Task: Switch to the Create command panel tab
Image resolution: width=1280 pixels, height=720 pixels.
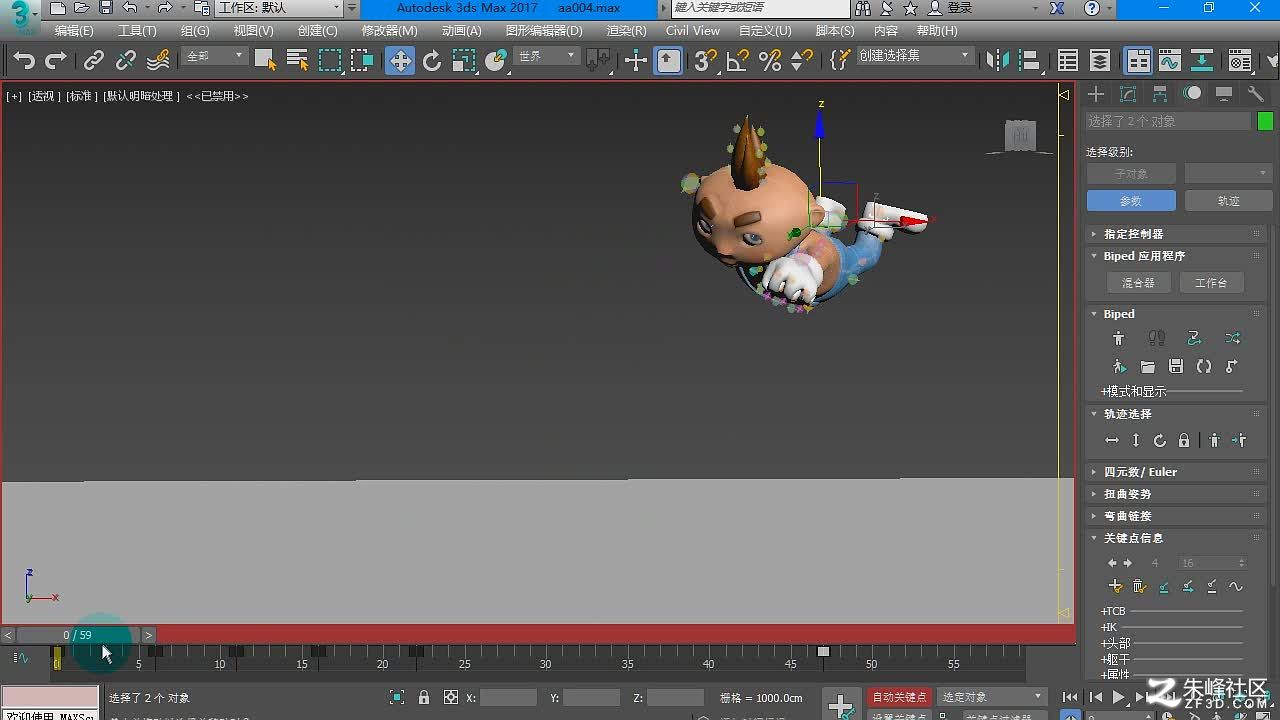Action: pos(1097,94)
